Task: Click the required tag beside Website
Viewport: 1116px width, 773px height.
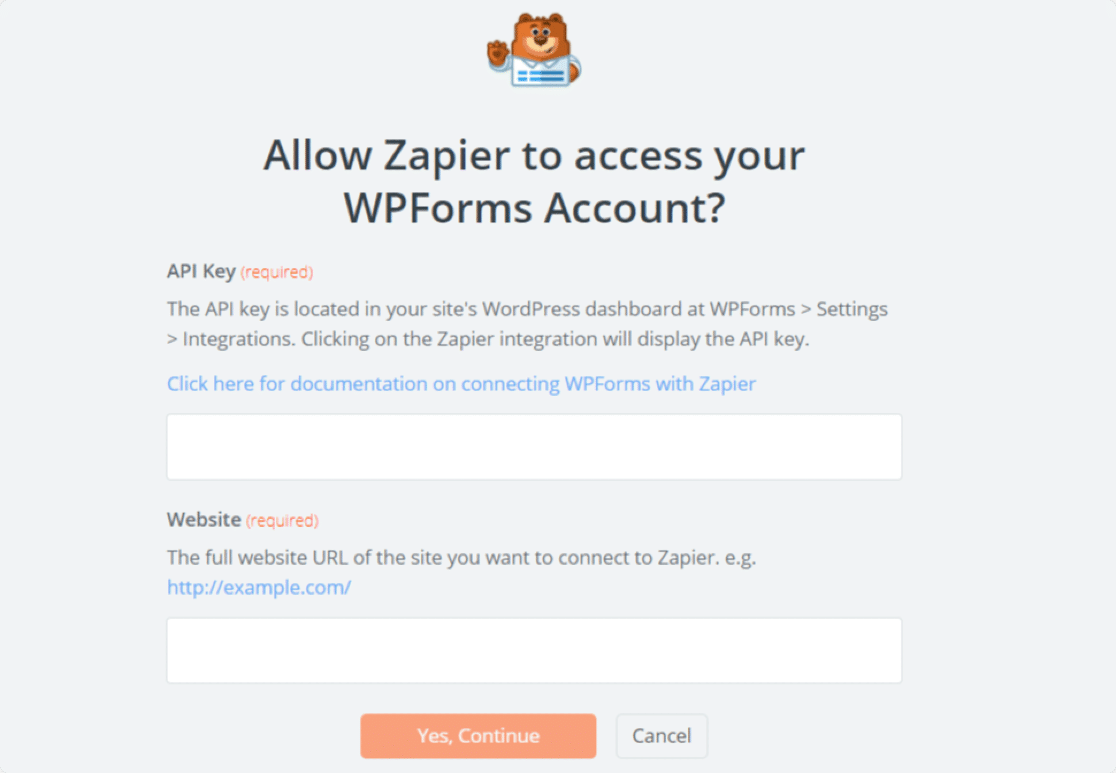Action: point(282,521)
